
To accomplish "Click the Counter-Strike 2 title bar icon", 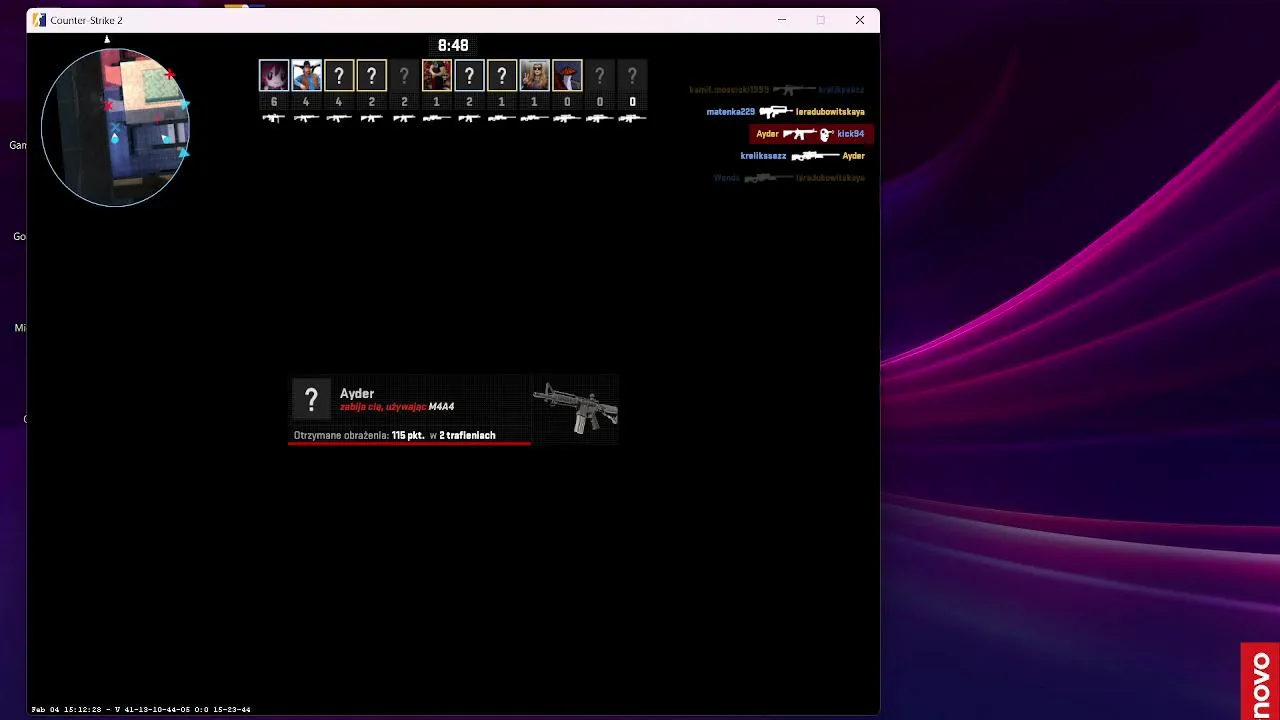I will 39,20.
